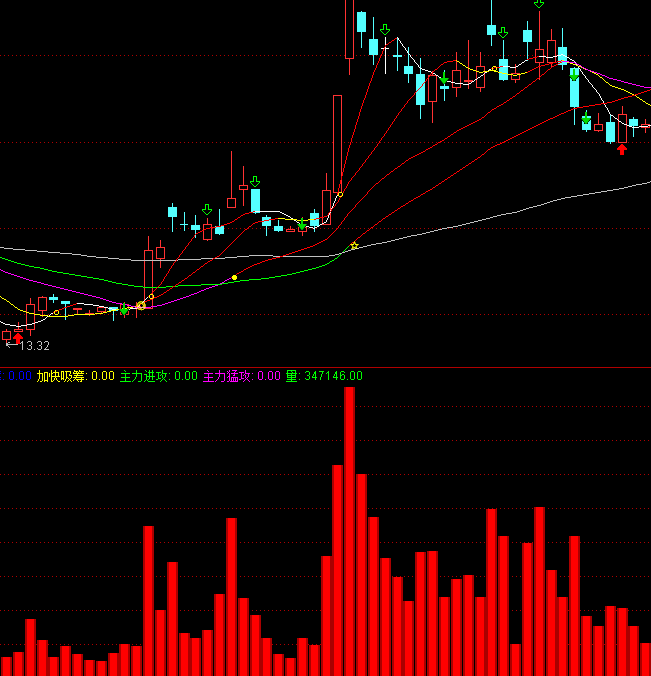The height and width of the screenshot is (676, 651).
Task: Click the magenta 主力猛攻 indicator label
Action: pyautogui.click(x=228, y=376)
